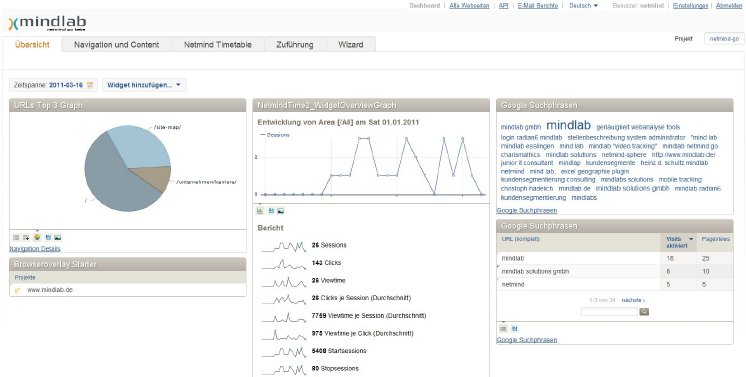Select pie chart view icon in URLs widget
Screen dimensions: 746x377
click(37, 237)
